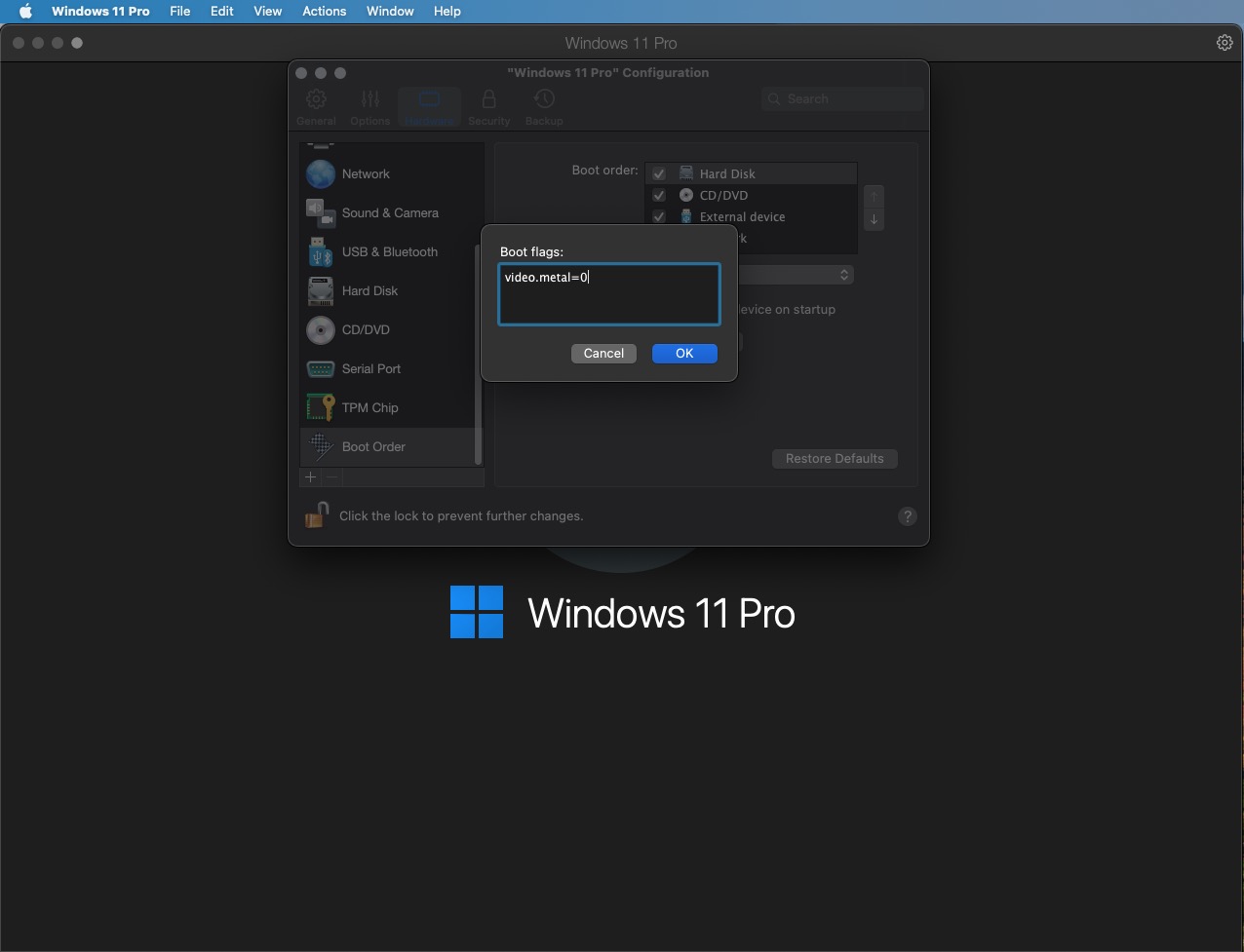1244x952 pixels.
Task: Switch to the Security tab
Action: (488, 107)
